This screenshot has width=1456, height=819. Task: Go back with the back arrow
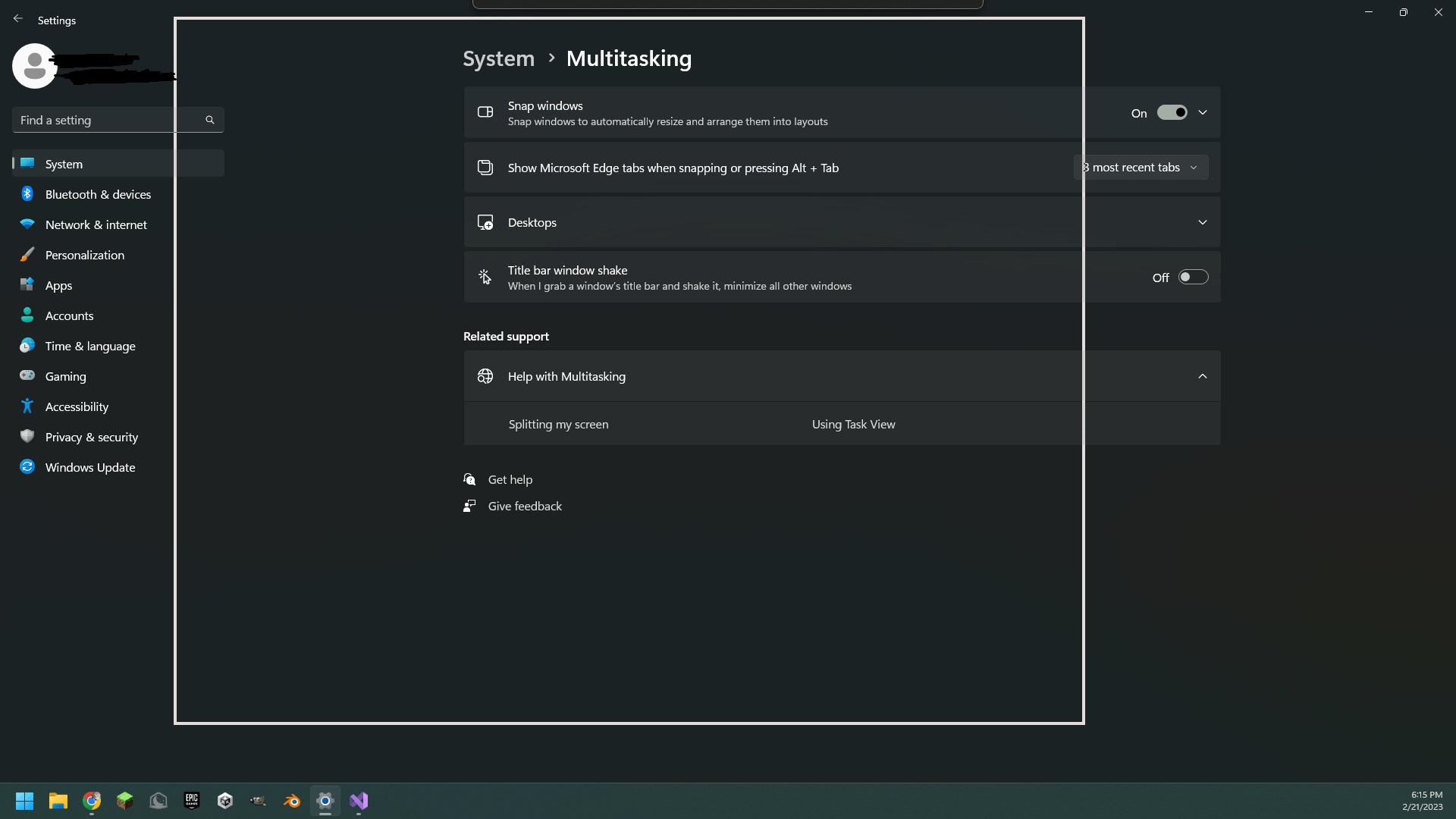click(18, 19)
